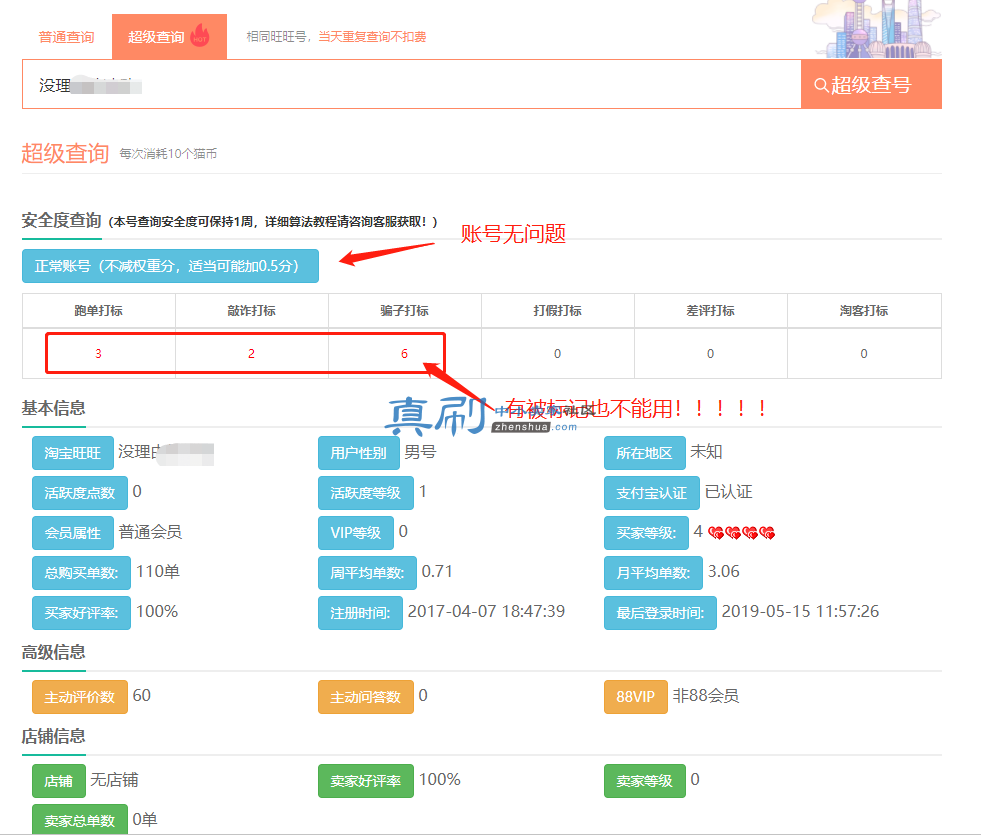Click the 当天重复查询不扣费 notice text
981x835 pixels.
pyautogui.click(x=372, y=37)
